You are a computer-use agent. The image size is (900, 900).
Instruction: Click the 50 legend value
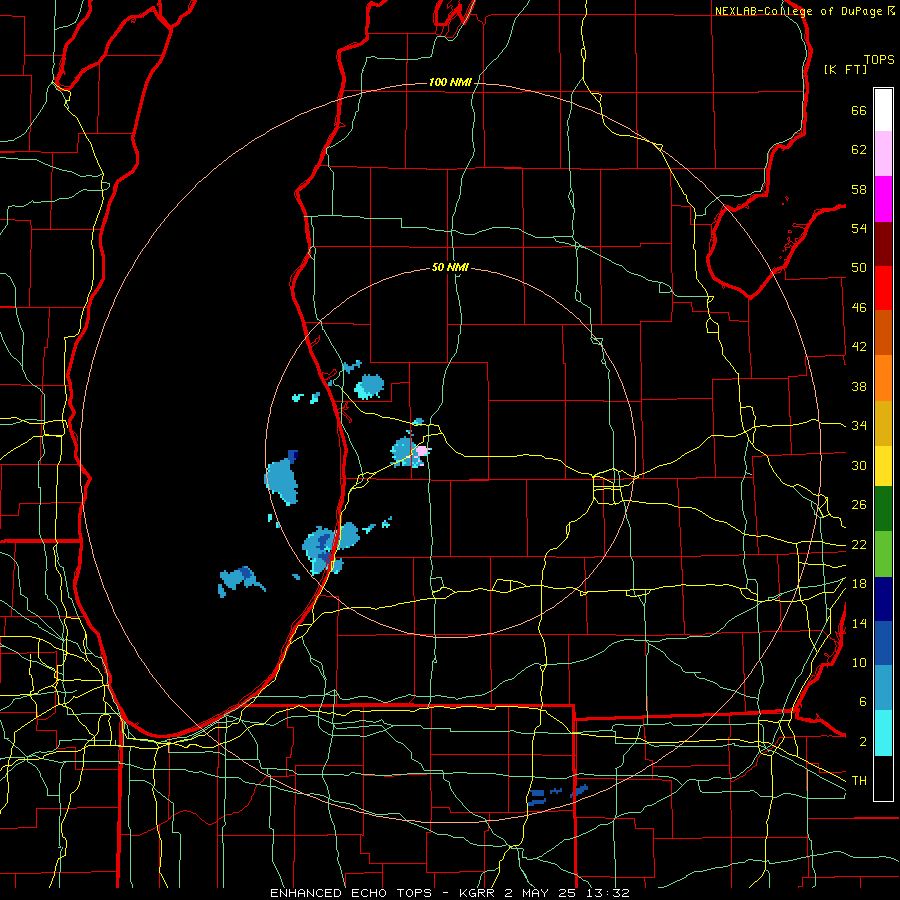tap(859, 268)
